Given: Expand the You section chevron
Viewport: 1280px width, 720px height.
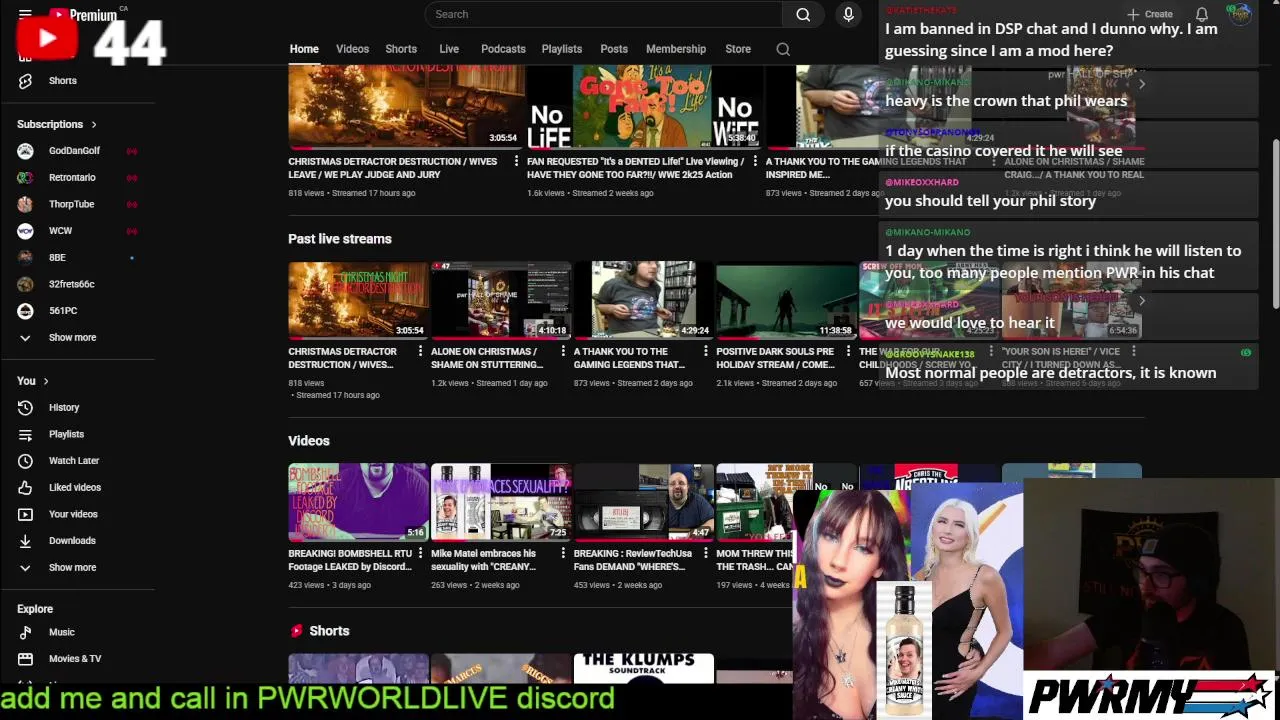Looking at the screenshot, I should click(45, 381).
